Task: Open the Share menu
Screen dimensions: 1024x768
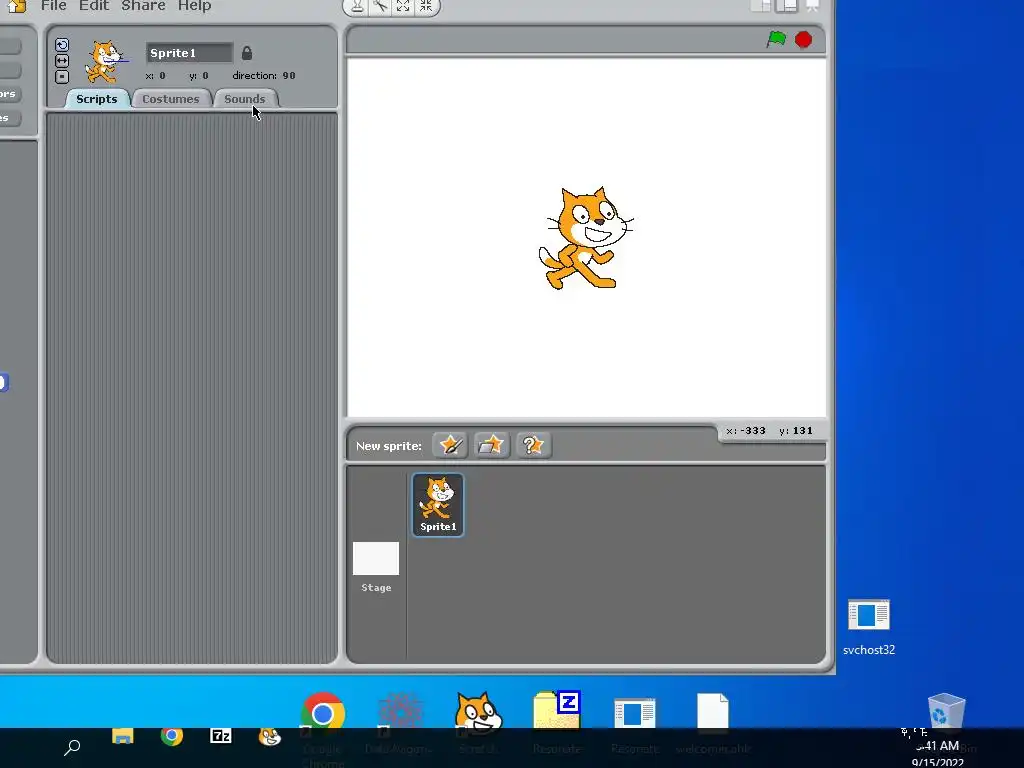Action: 143,6
